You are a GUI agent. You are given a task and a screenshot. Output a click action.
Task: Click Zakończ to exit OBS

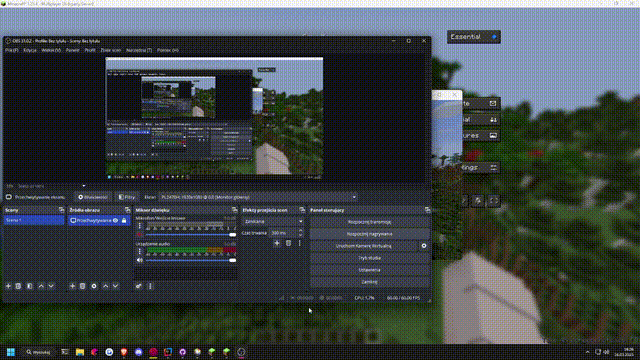(x=369, y=282)
